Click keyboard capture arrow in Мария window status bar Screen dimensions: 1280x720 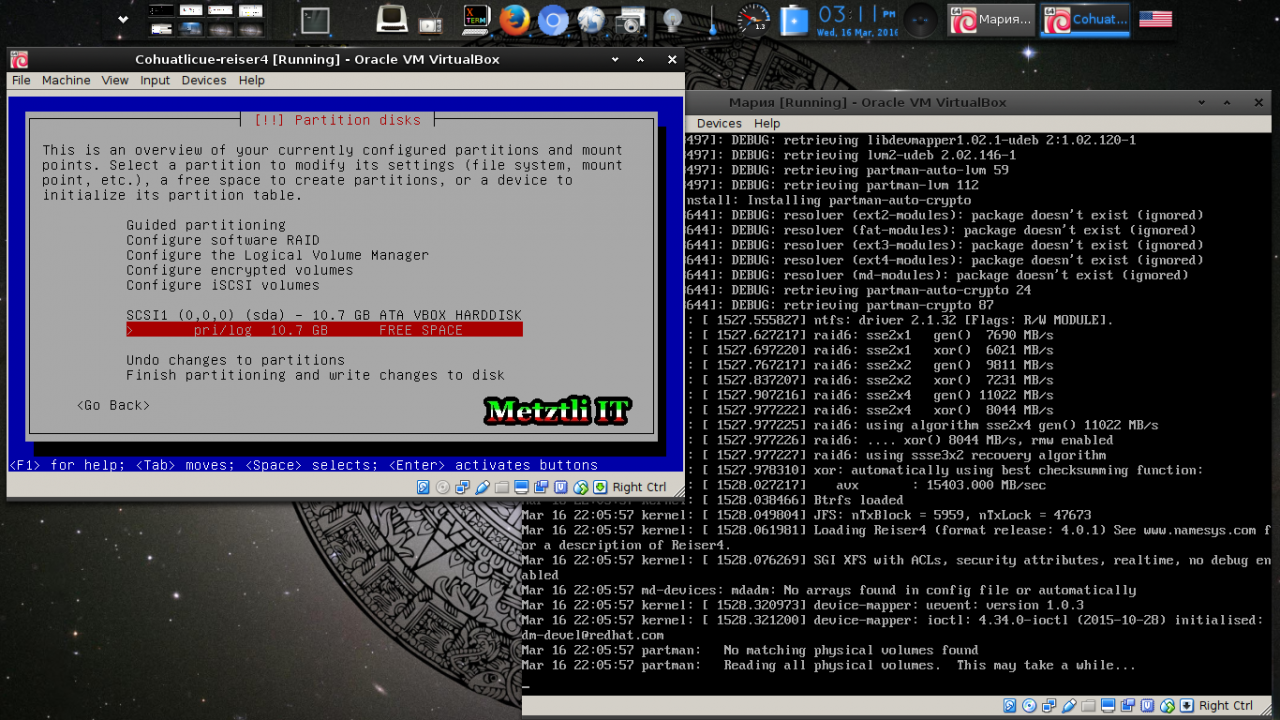1187,705
